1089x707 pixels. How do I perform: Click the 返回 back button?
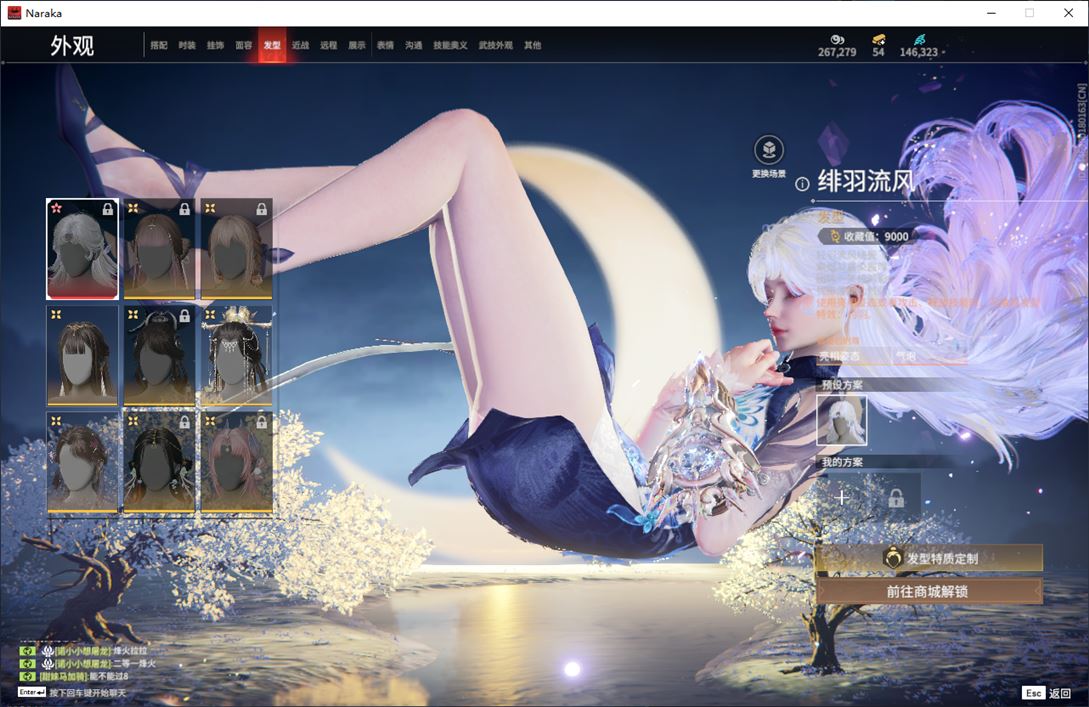point(1060,693)
